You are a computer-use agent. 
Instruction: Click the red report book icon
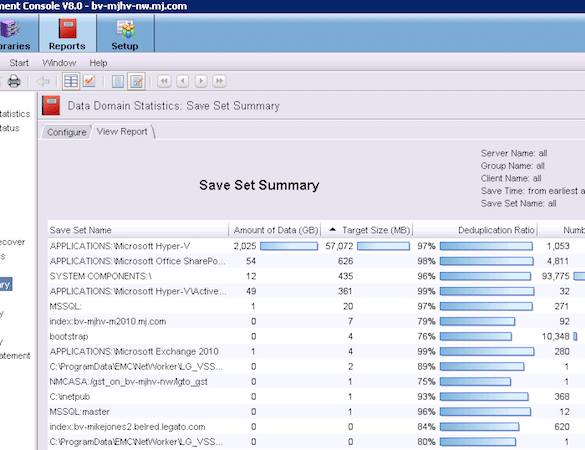51,106
